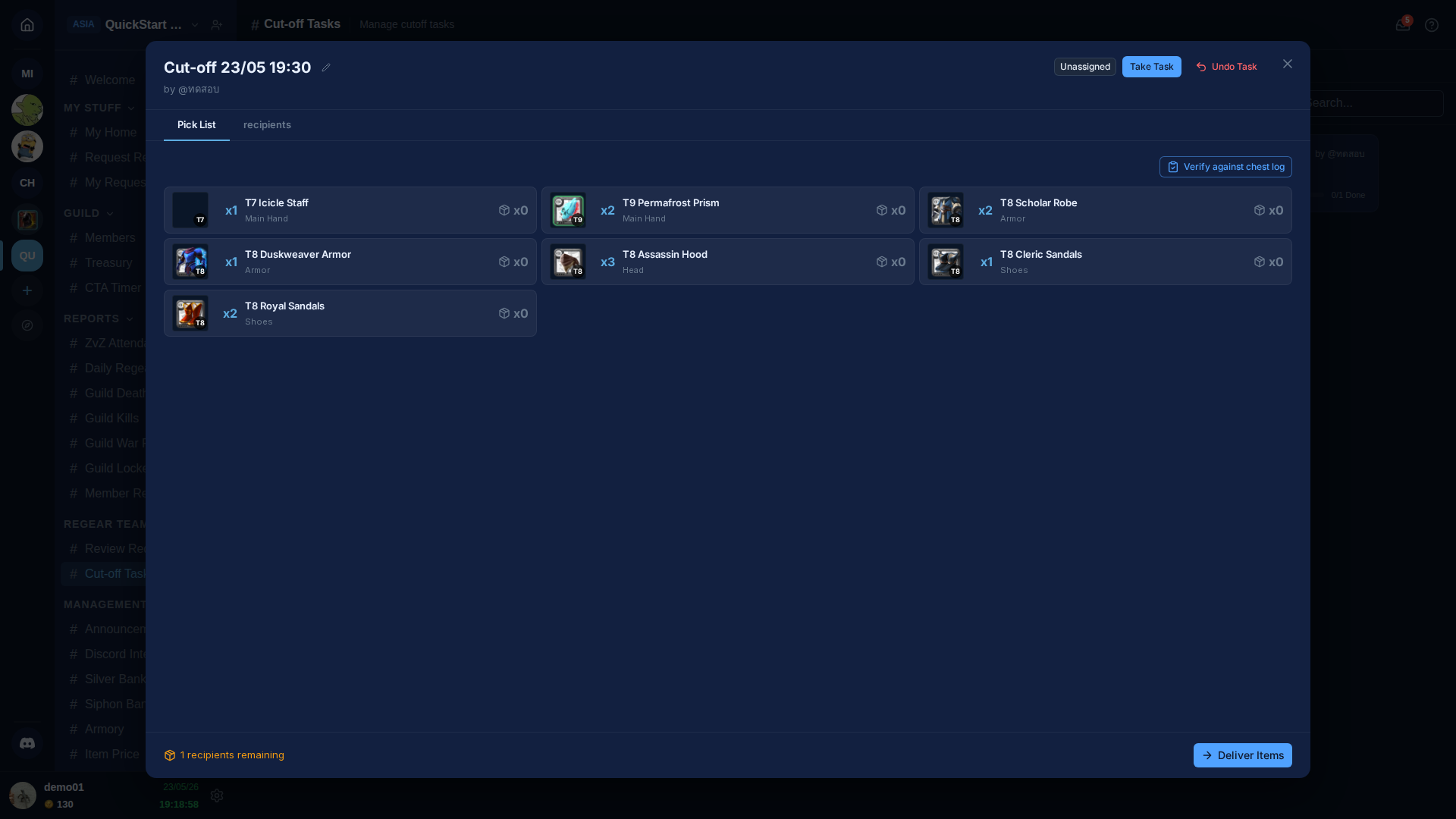1456x819 pixels.
Task: Switch to the Pick List tab
Action: point(196,125)
